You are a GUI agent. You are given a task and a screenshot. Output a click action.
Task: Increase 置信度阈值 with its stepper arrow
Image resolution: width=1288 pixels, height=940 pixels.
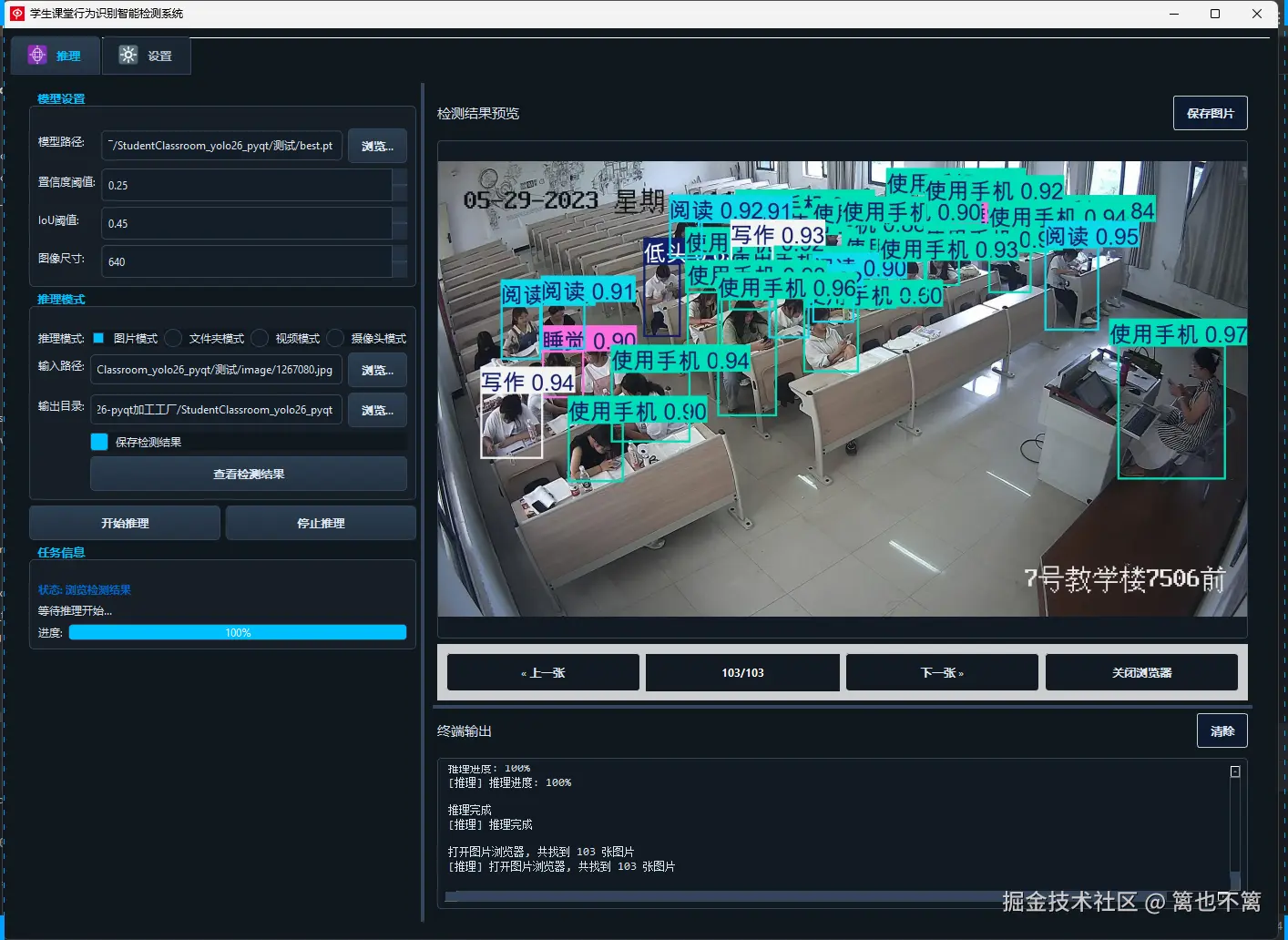coord(401,179)
